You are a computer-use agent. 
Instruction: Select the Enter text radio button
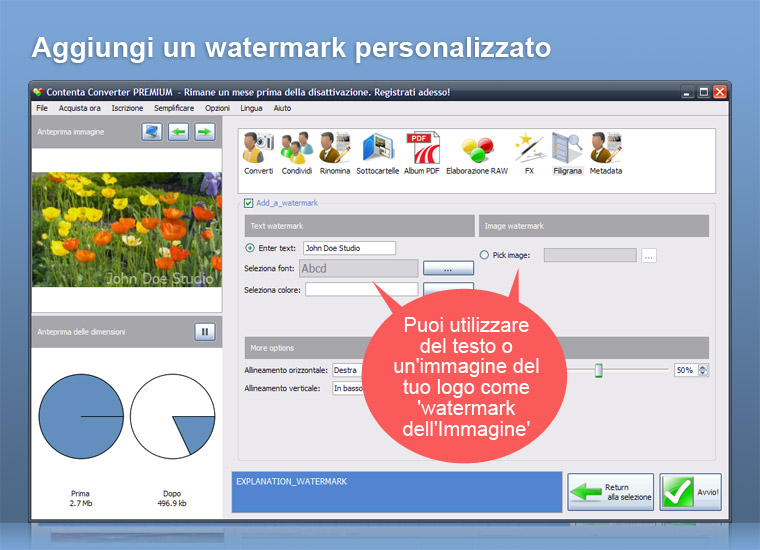coord(250,248)
